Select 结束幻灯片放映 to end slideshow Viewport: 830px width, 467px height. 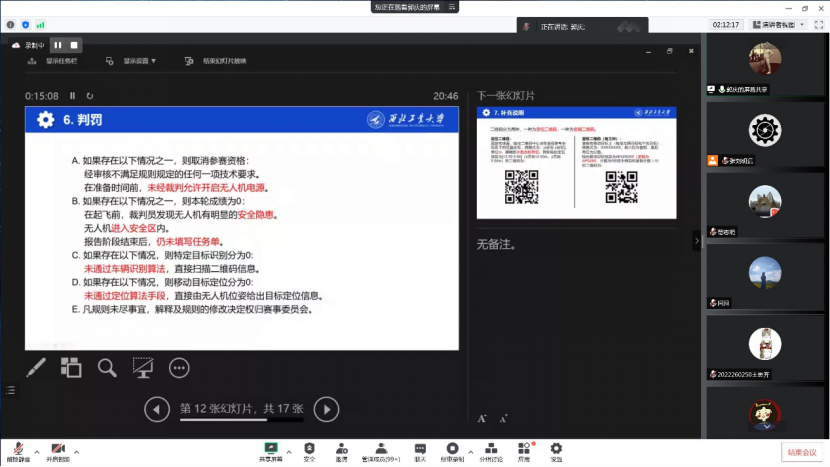tap(215, 61)
